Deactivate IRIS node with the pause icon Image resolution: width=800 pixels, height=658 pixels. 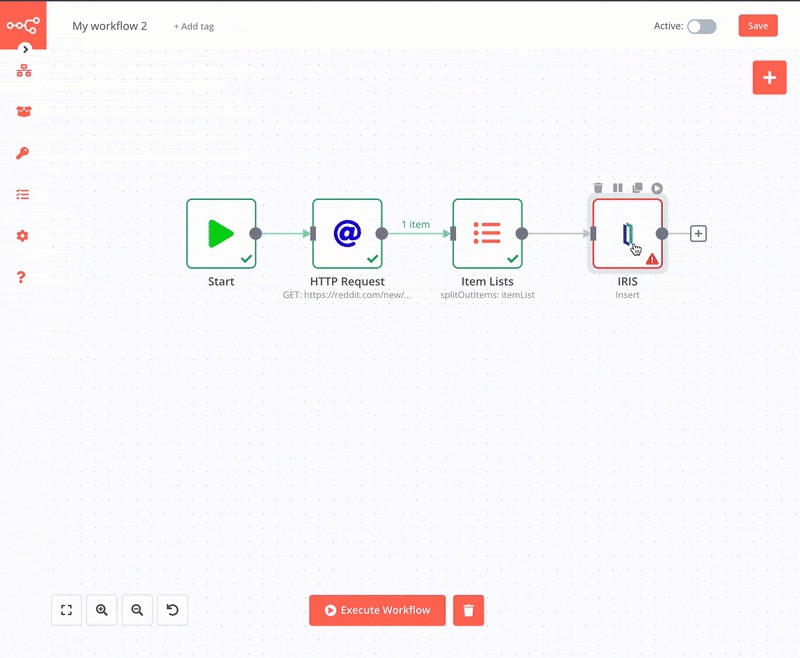pos(618,188)
